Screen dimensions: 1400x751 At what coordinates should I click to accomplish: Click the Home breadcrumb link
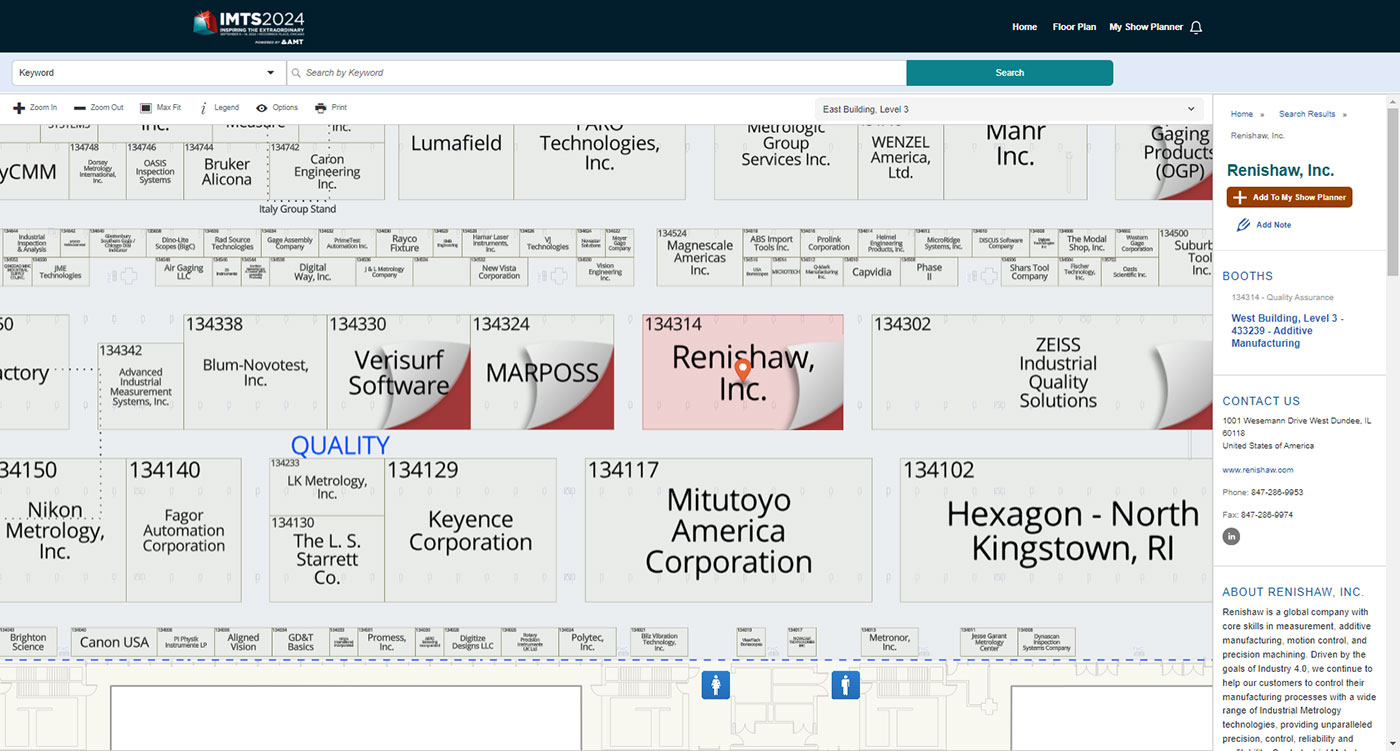tap(1242, 114)
